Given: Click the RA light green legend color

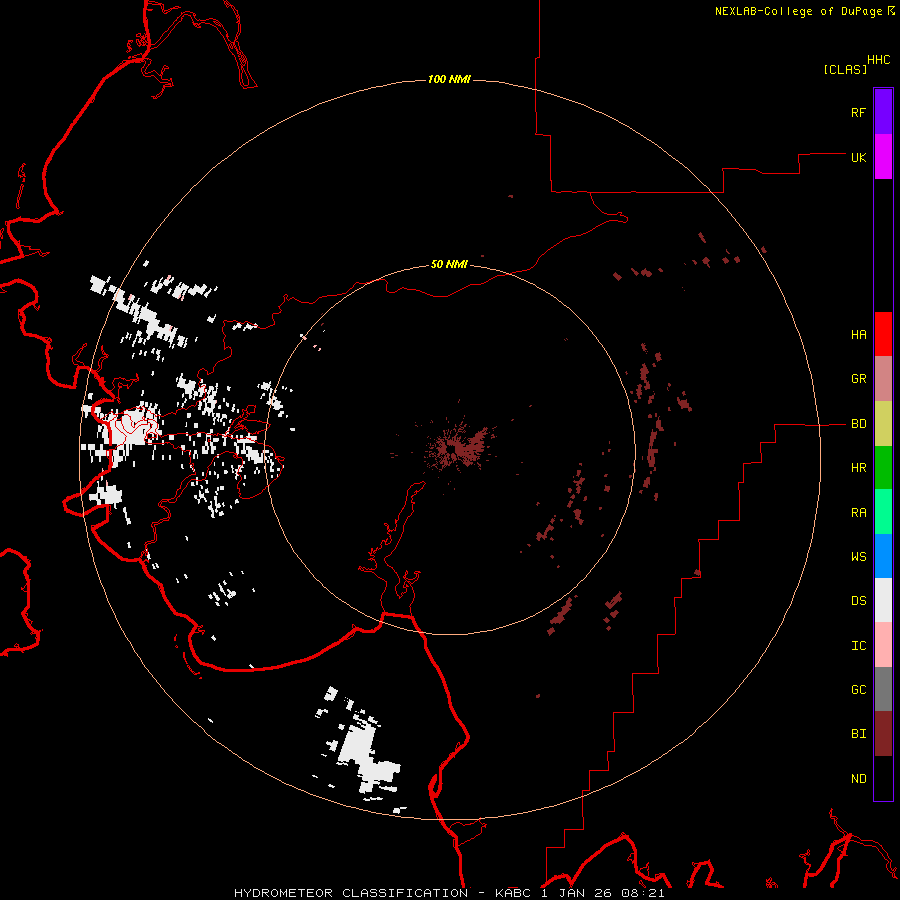Looking at the screenshot, I should point(883,512).
